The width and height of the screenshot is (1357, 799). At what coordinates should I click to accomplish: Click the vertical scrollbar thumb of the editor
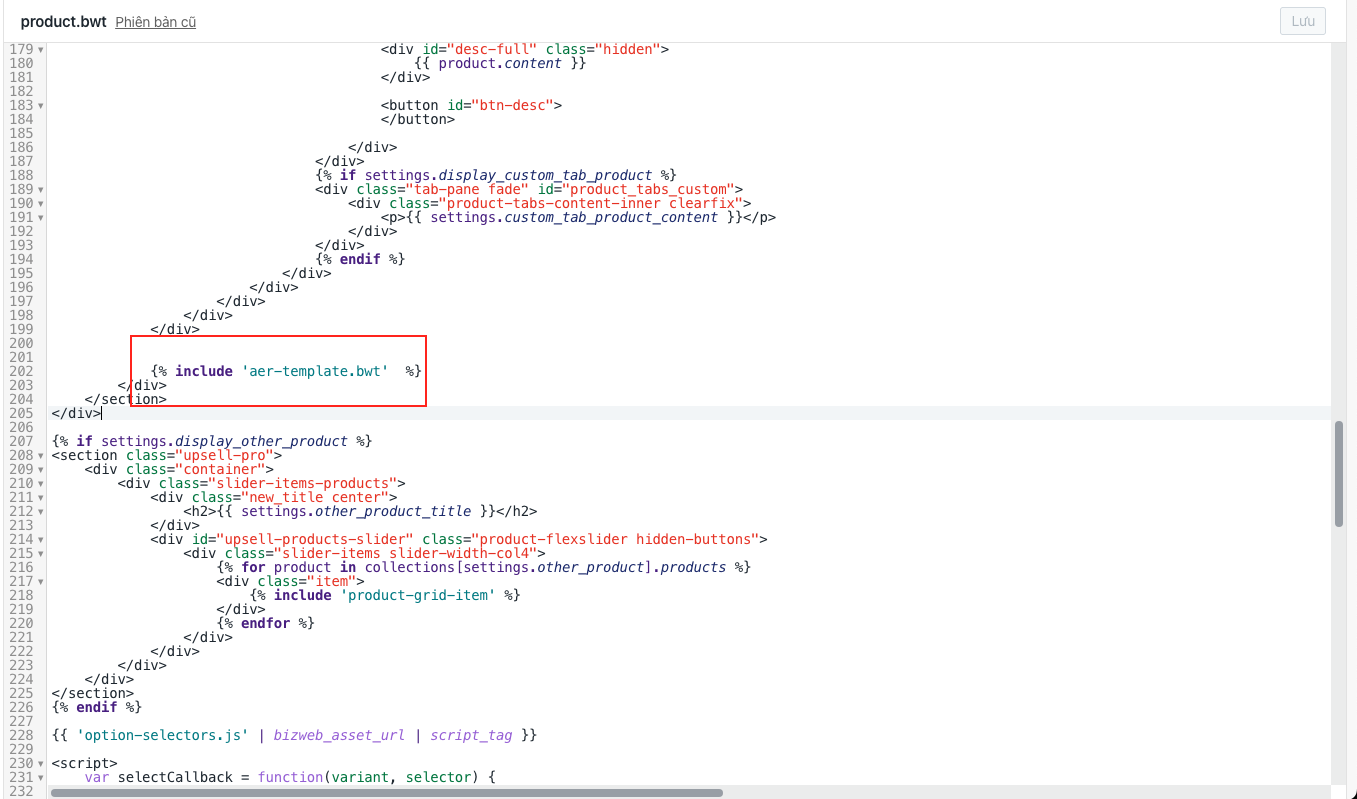tap(1338, 473)
